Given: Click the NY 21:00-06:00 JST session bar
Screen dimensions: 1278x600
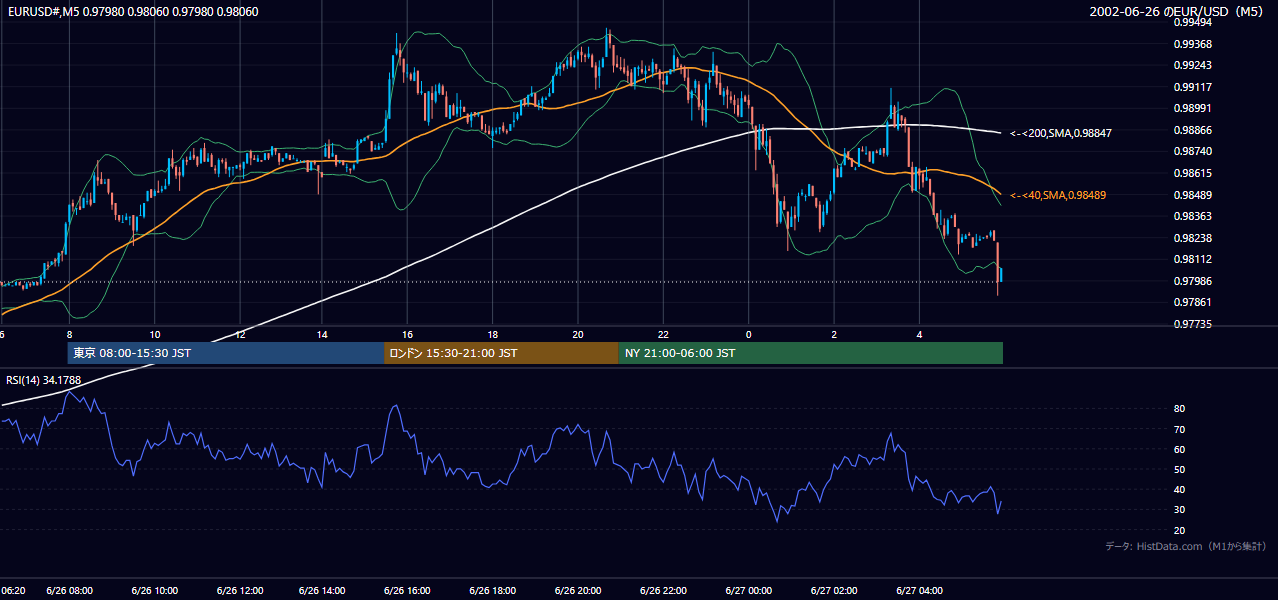Looking at the screenshot, I should (x=810, y=353).
